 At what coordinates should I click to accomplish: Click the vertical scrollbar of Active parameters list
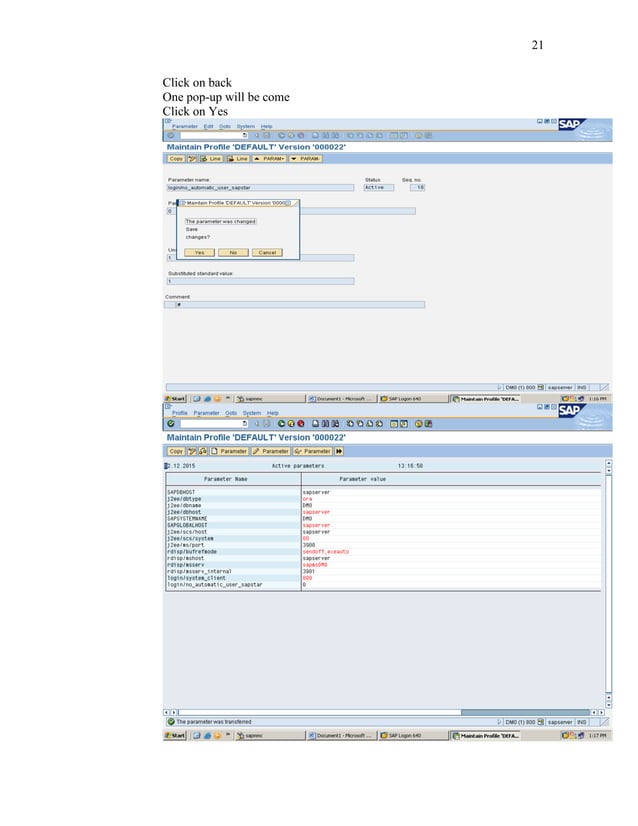tap(608, 584)
